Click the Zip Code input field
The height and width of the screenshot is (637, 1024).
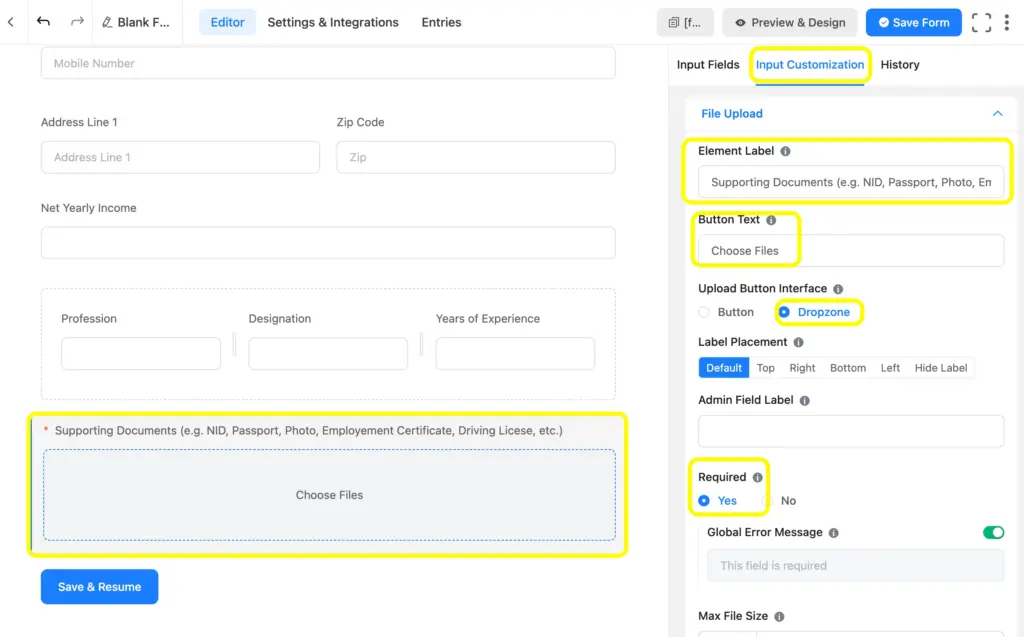pos(475,157)
